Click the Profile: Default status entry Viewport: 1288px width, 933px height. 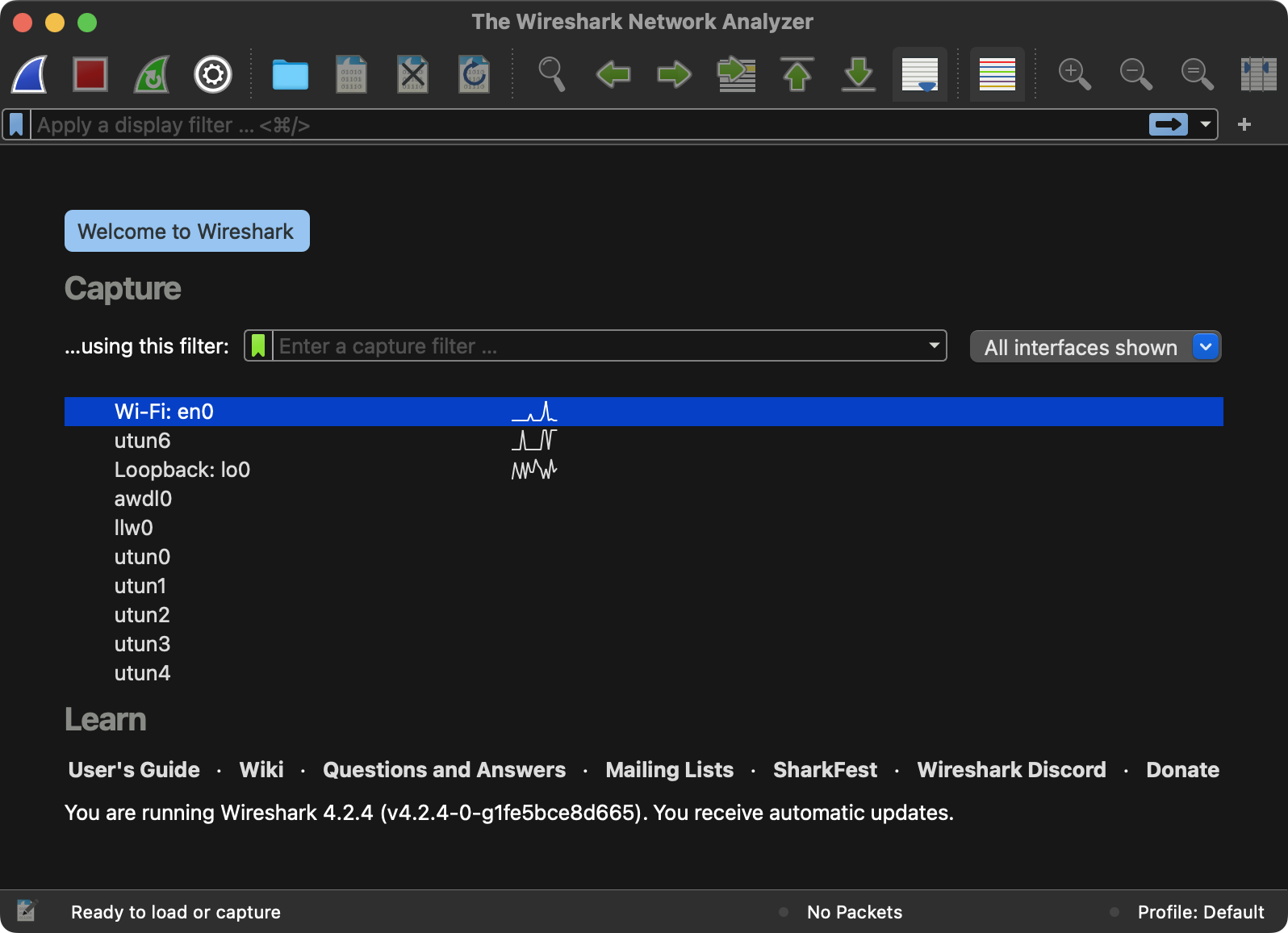click(1201, 912)
